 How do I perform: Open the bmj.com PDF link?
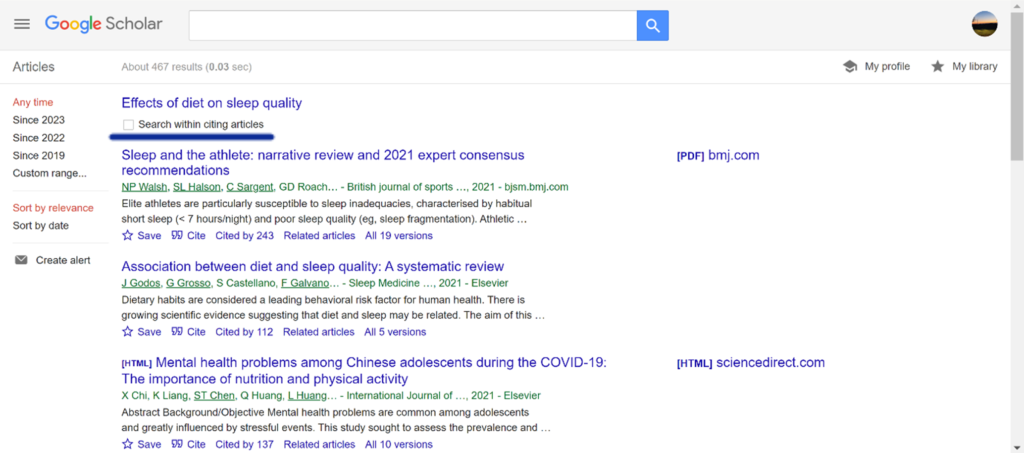(718, 155)
